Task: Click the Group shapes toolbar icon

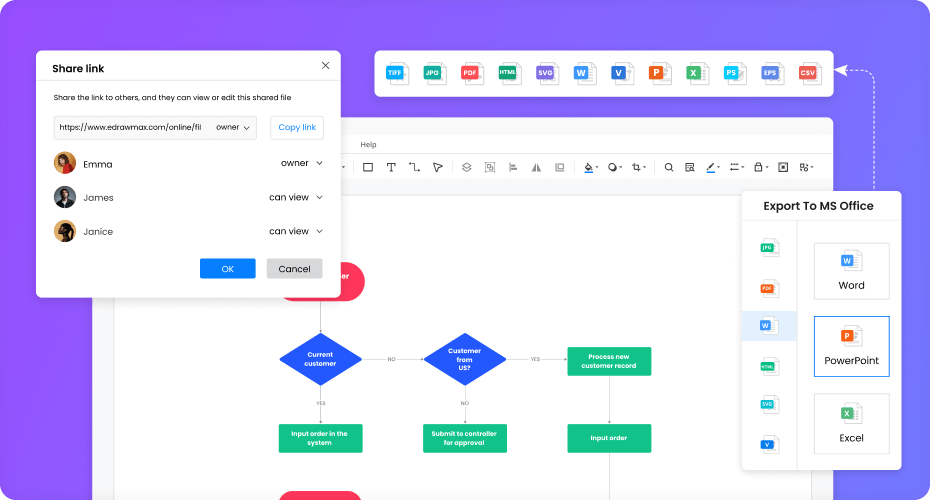Action: 490,167
